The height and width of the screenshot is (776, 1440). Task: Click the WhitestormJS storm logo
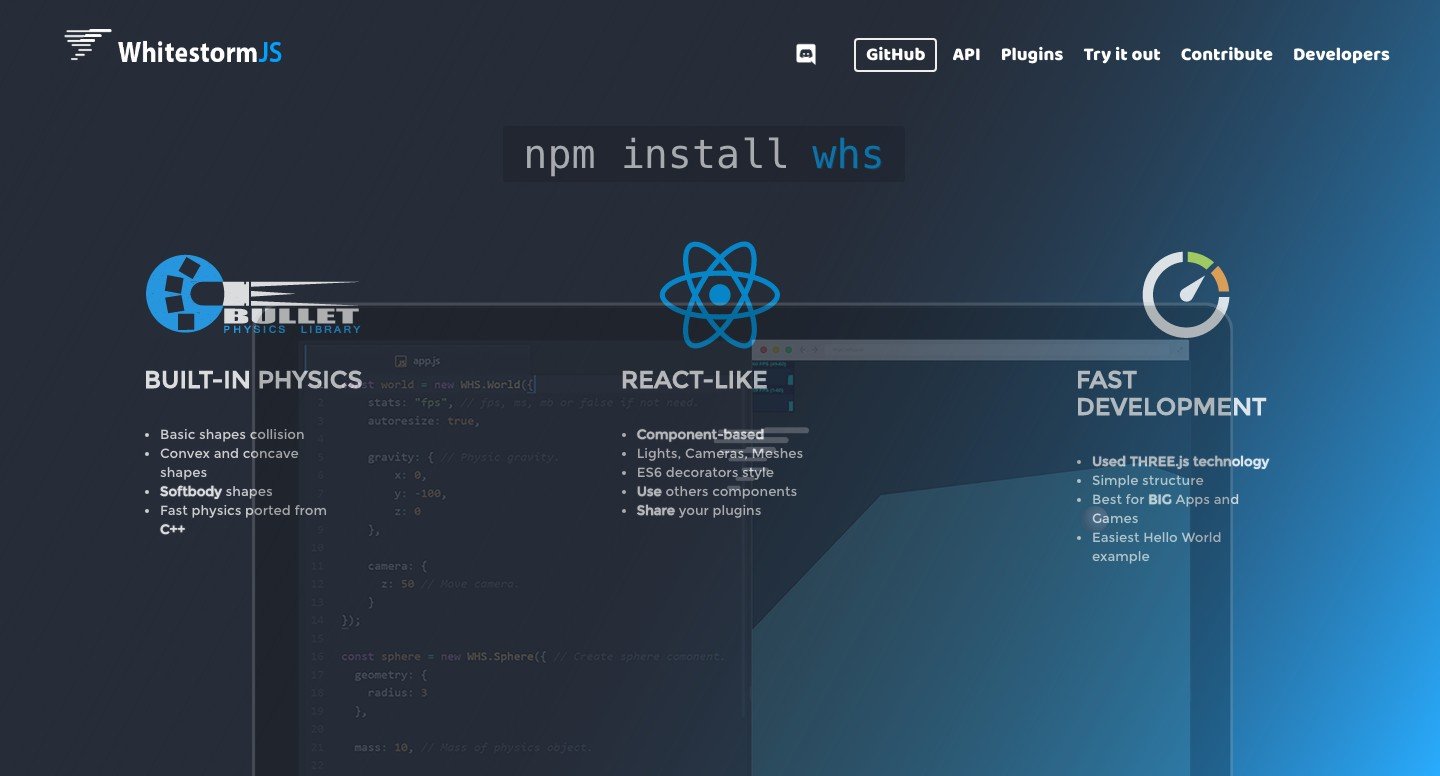(x=85, y=45)
